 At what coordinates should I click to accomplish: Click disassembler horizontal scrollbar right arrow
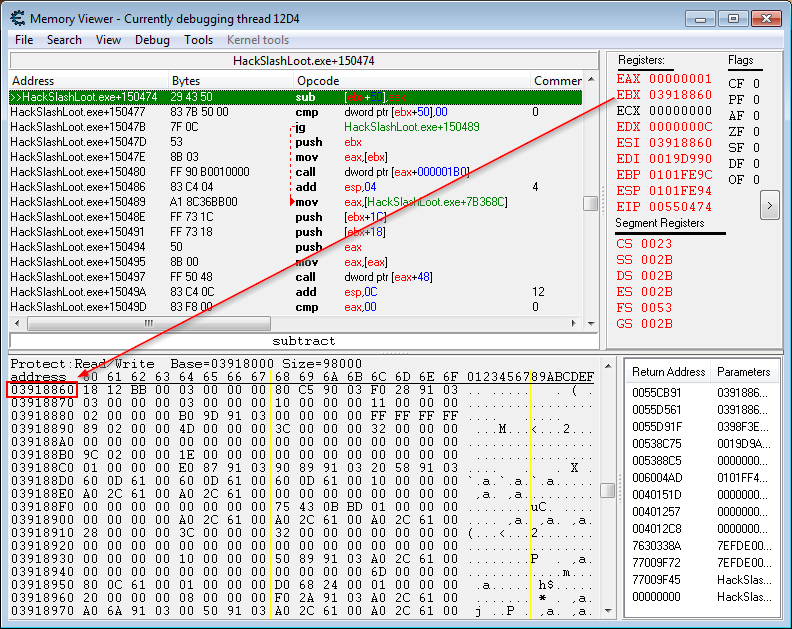(x=573, y=323)
